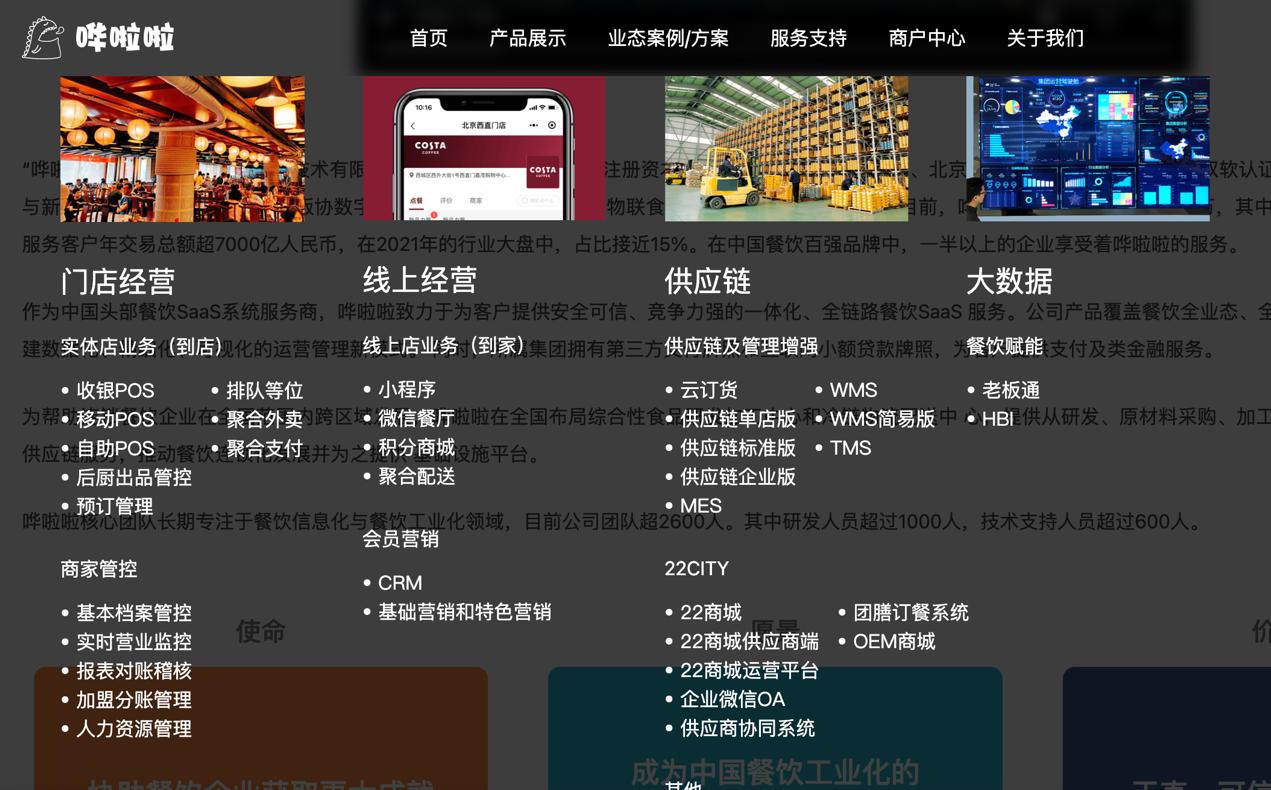This screenshot has height=790, width=1271.
Task: Open the 供应商协同系统 link
Action: tap(748, 728)
